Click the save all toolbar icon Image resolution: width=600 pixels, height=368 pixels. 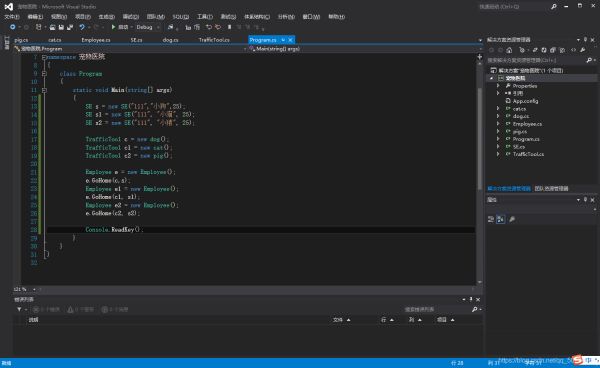(x=70, y=27)
